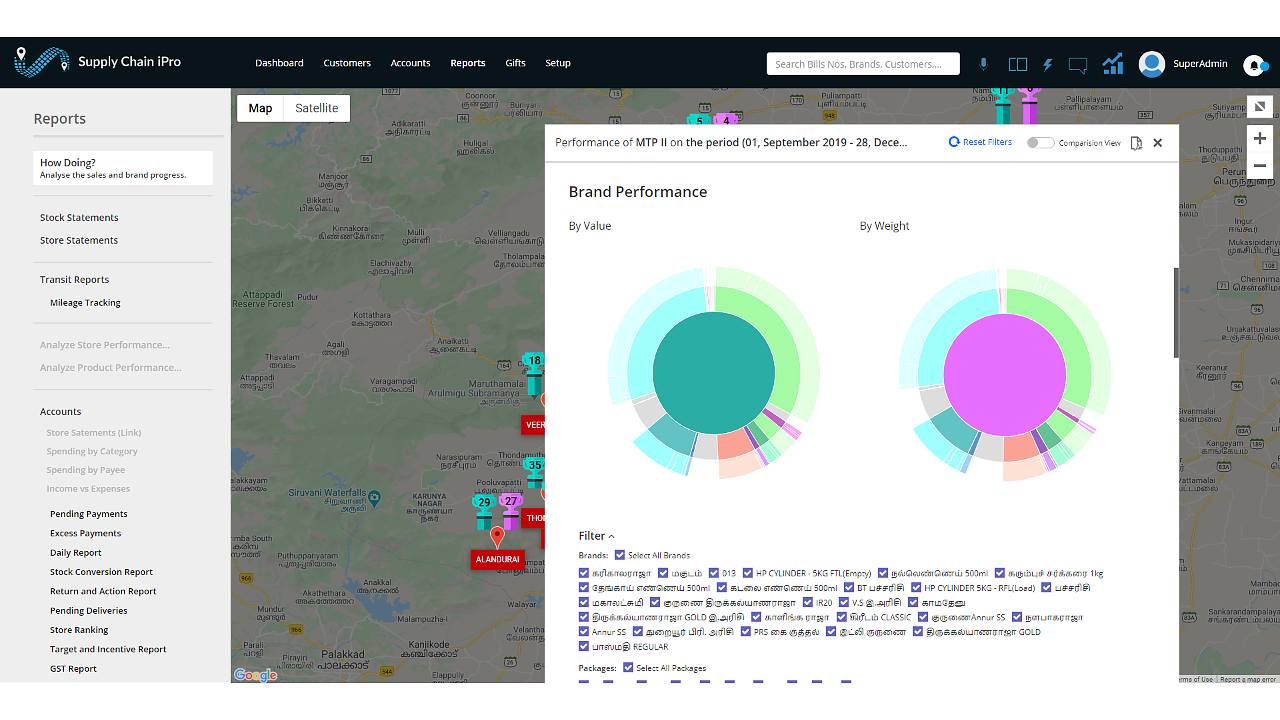Click the search bills, brands, customers field

[x=862, y=64]
